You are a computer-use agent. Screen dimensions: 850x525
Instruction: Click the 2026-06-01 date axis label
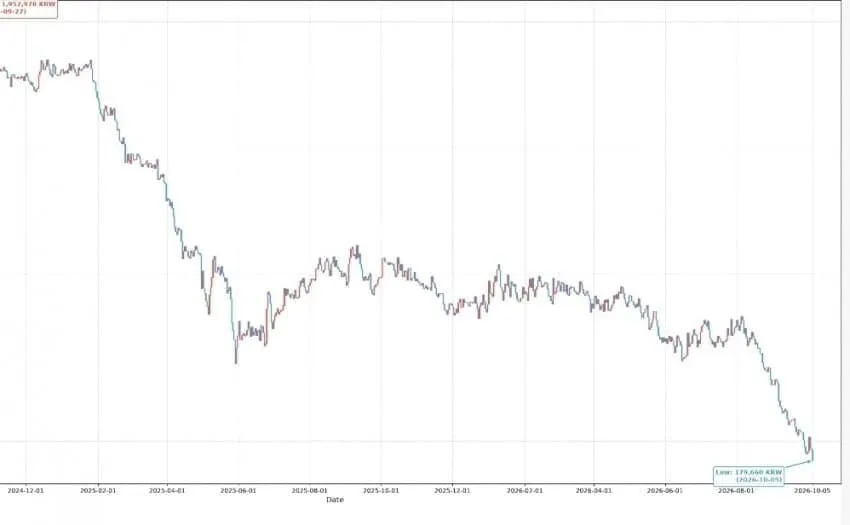tap(665, 490)
